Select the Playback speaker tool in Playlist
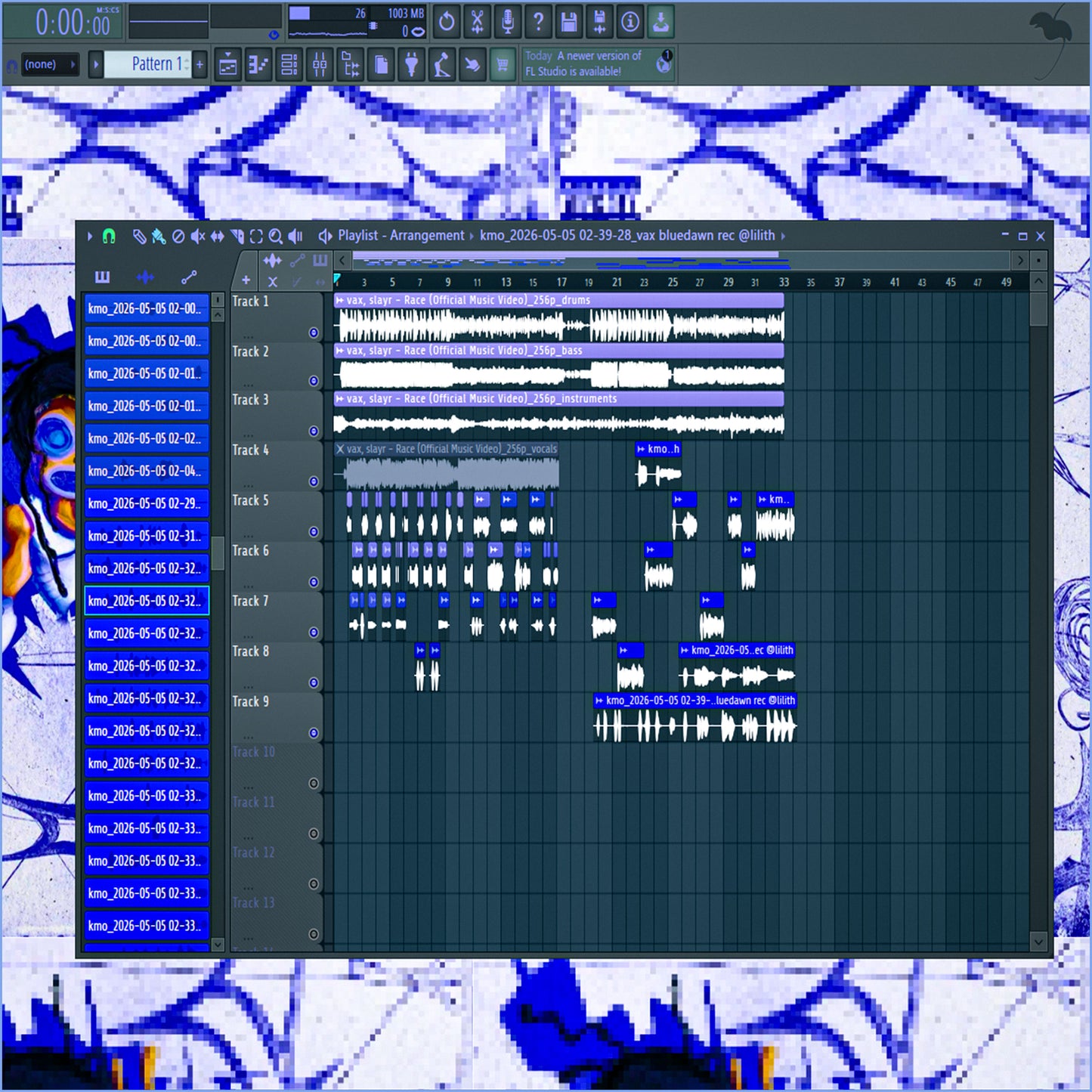The image size is (1092, 1092). 295,237
